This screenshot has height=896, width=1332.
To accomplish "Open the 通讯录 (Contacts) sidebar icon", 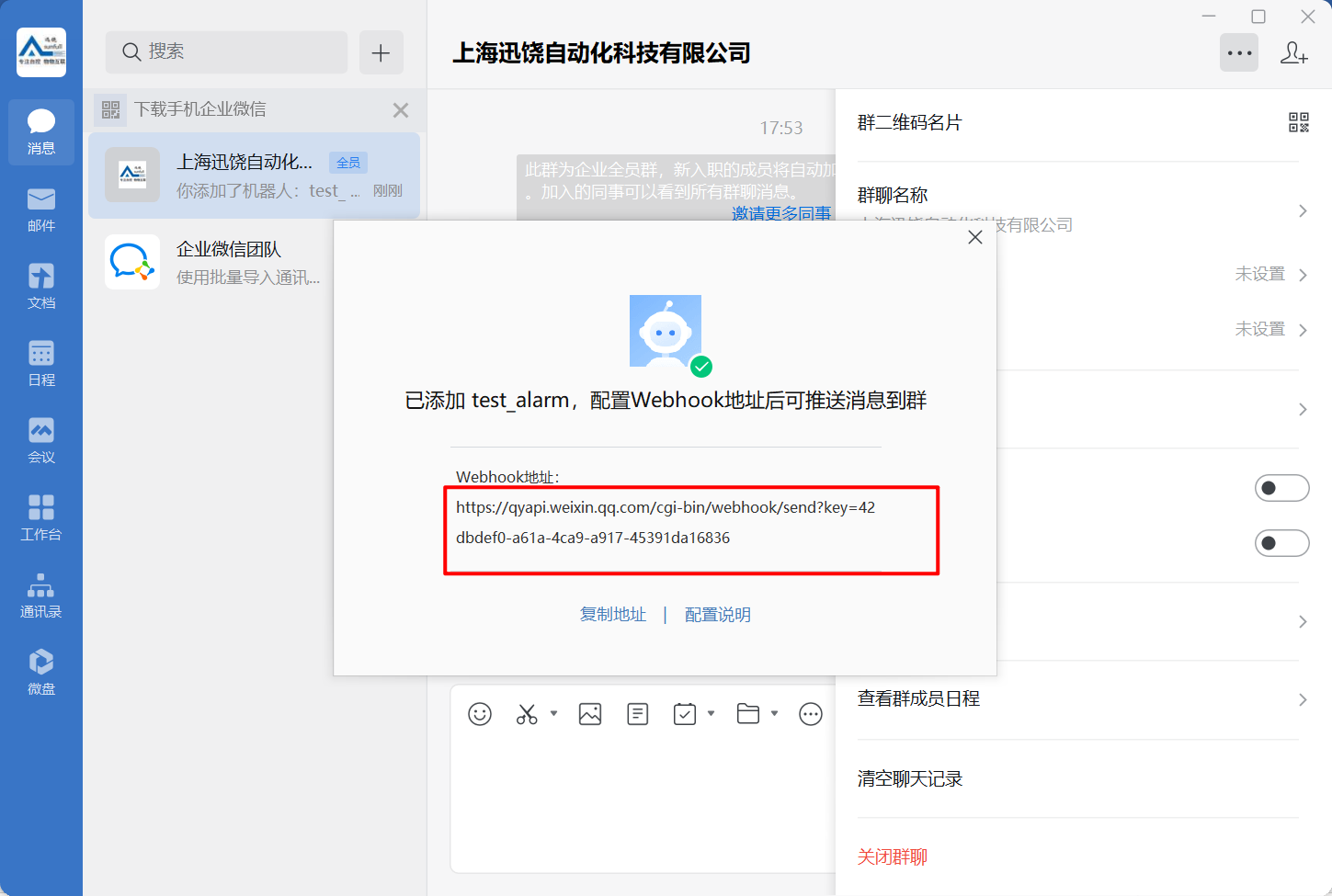I will pos(41,595).
